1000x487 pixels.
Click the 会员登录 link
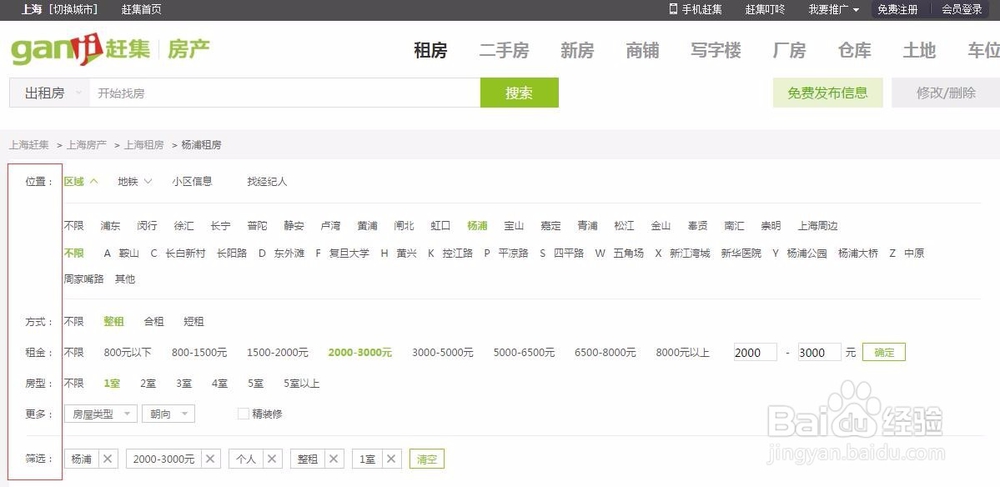[x=962, y=10]
